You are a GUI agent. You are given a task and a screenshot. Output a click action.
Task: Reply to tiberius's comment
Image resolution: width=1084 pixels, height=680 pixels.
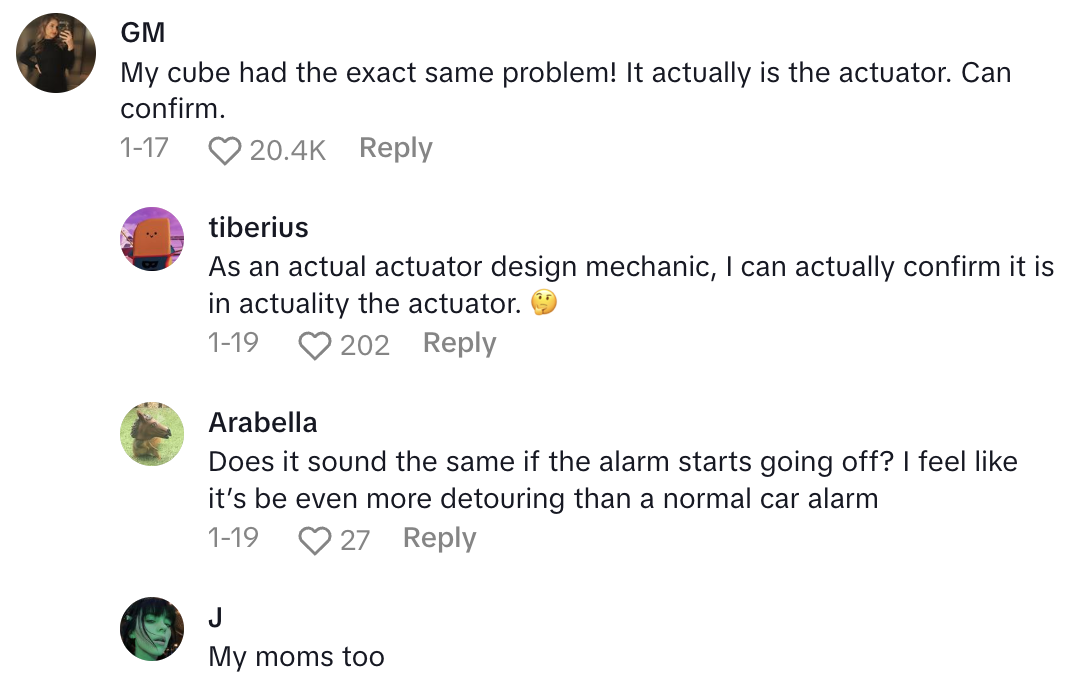click(459, 343)
